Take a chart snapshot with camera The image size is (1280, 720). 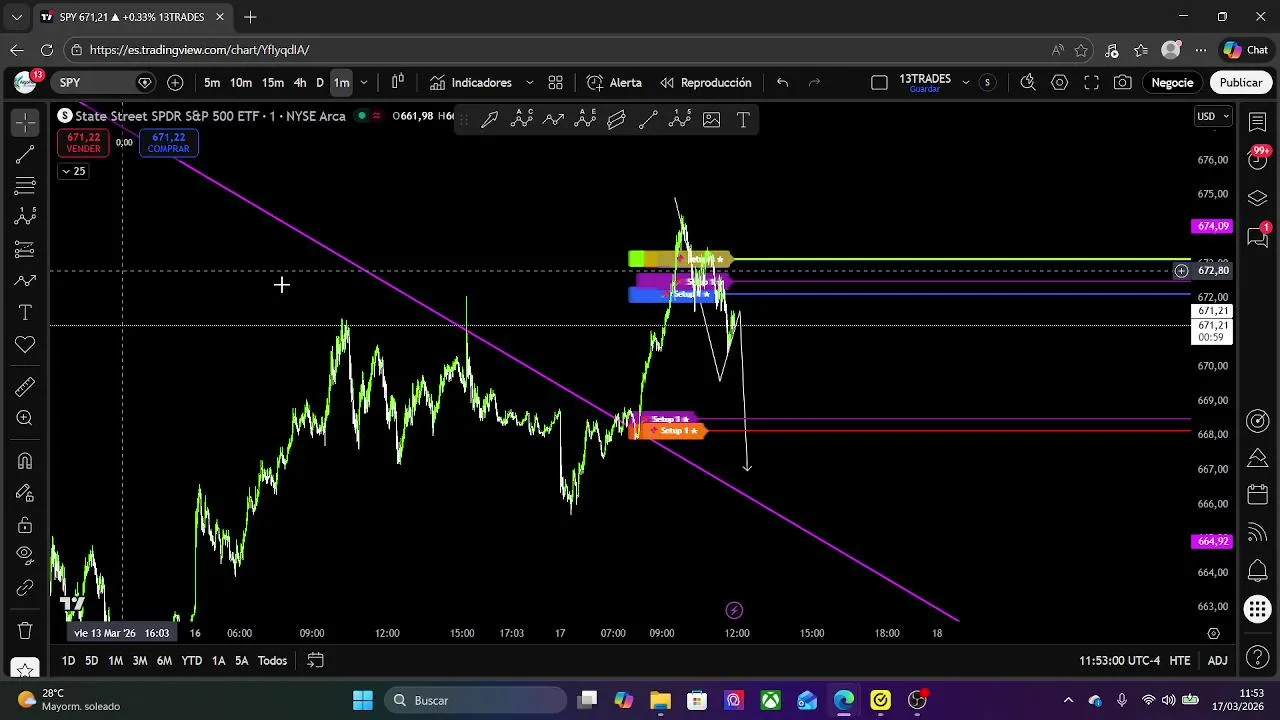[x=1123, y=83]
